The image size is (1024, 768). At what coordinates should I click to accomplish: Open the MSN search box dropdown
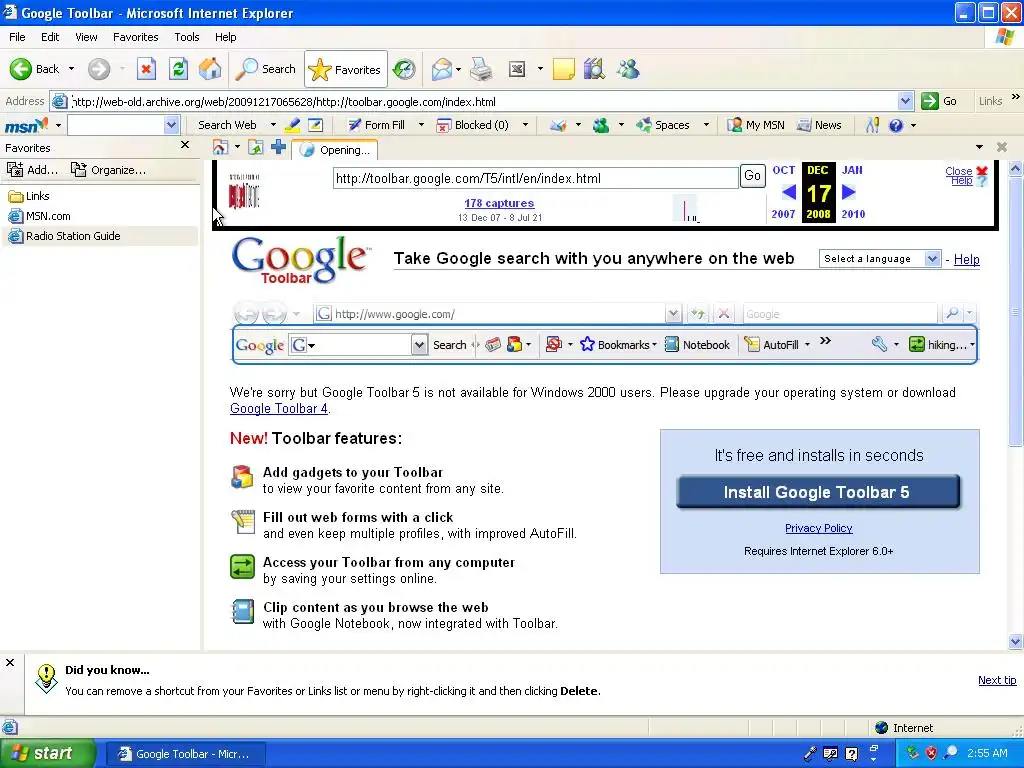coord(171,125)
